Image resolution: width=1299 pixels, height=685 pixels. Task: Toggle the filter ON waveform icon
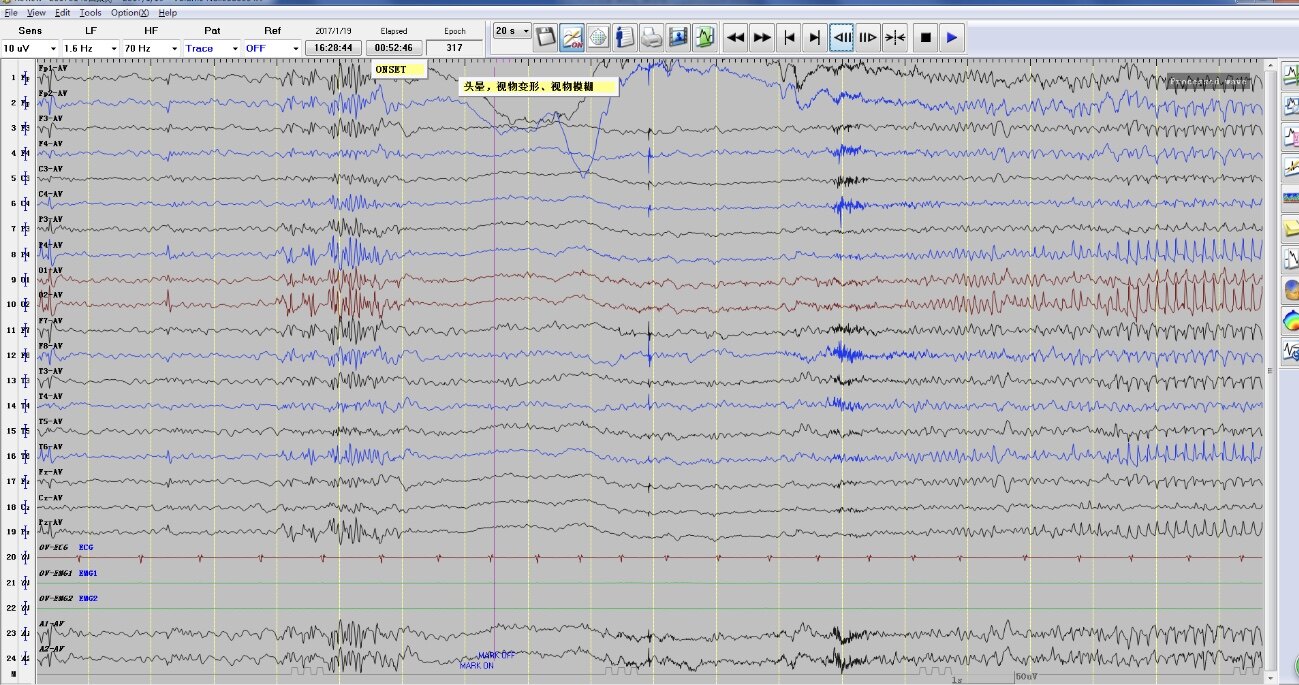572,38
